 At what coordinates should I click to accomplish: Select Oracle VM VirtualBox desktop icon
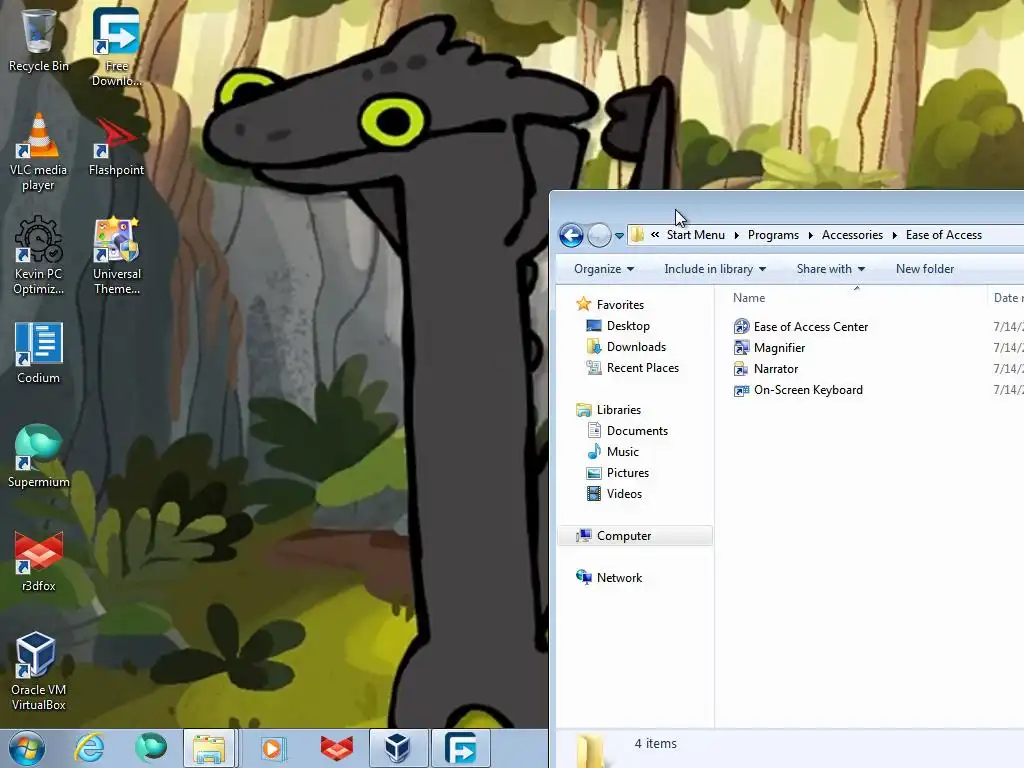[39, 671]
